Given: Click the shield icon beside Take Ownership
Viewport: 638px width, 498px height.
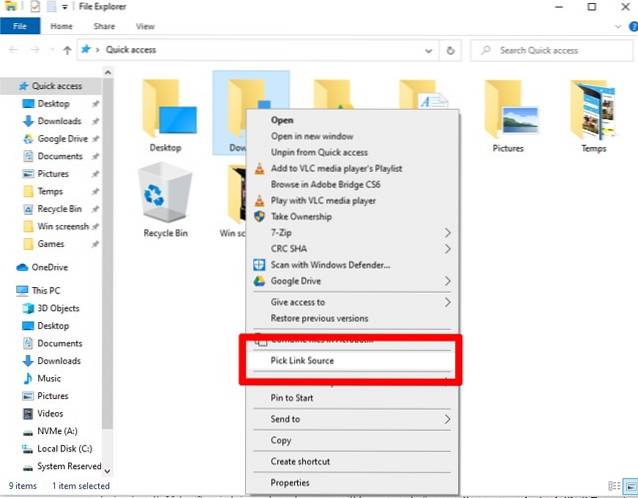Looking at the screenshot, I should tap(259, 216).
